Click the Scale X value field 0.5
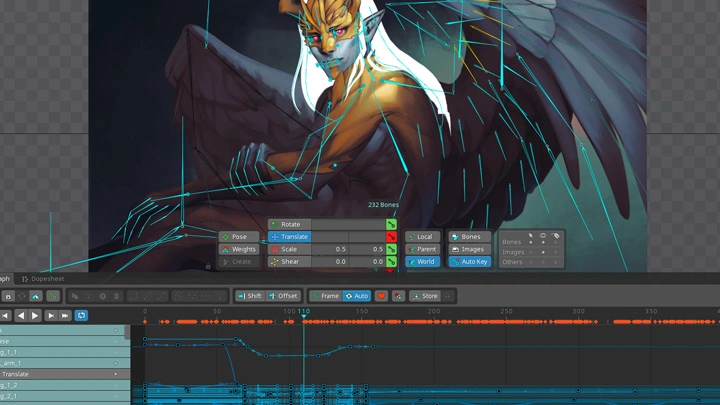 pos(330,249)
